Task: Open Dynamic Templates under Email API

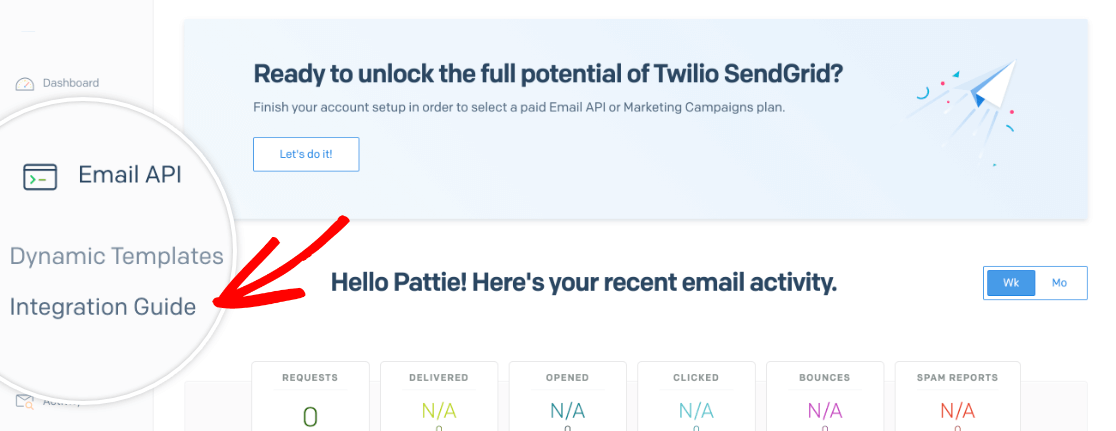Action: tap(116, 255)
